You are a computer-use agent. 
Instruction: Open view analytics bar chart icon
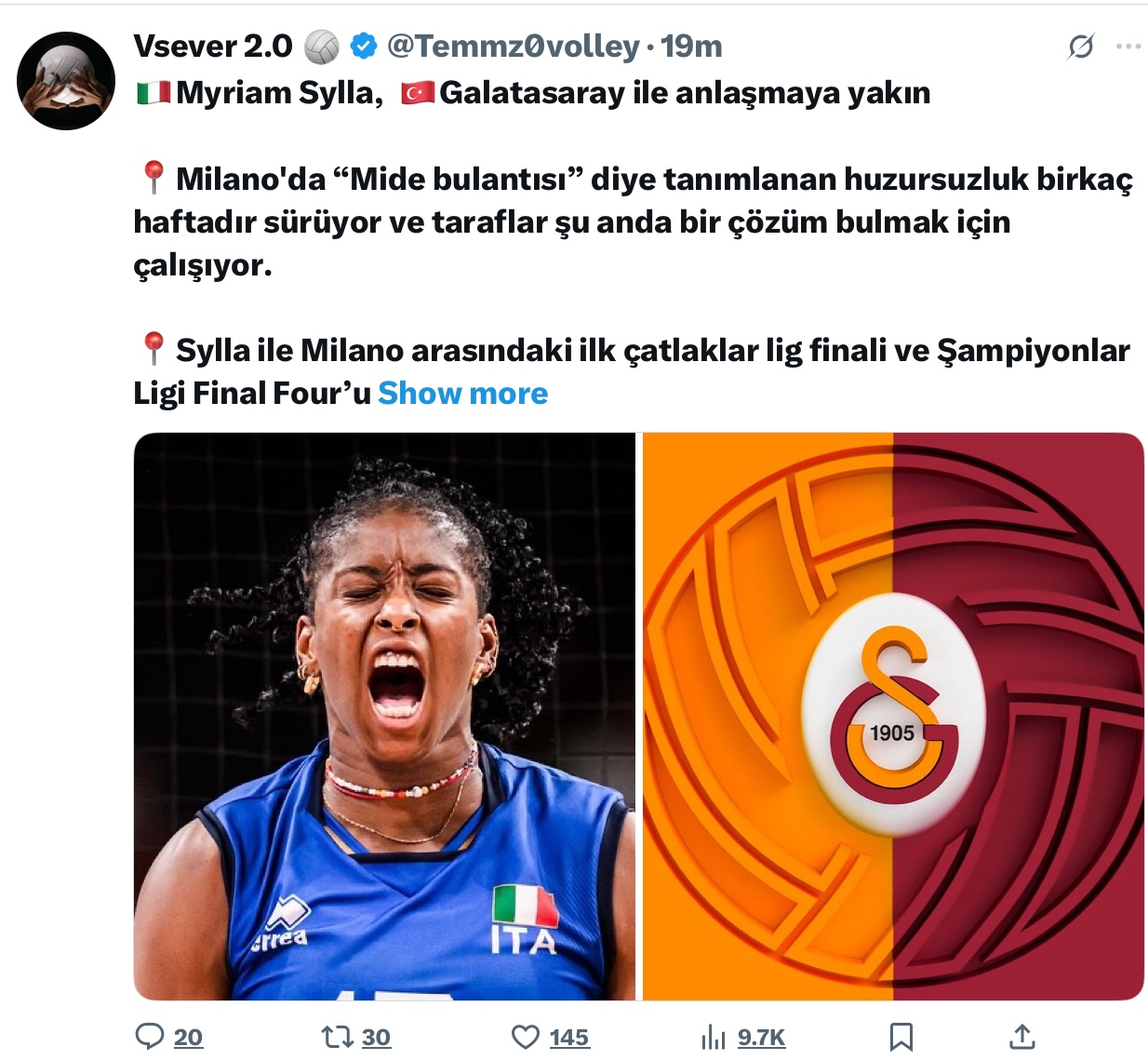(x=713, y=1037)
